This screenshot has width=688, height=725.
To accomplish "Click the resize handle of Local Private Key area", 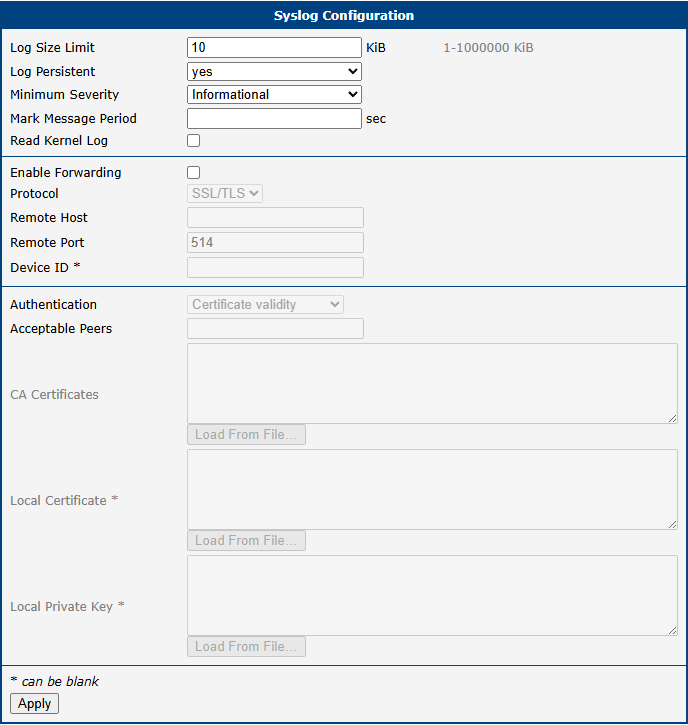I will coord(673,630).
